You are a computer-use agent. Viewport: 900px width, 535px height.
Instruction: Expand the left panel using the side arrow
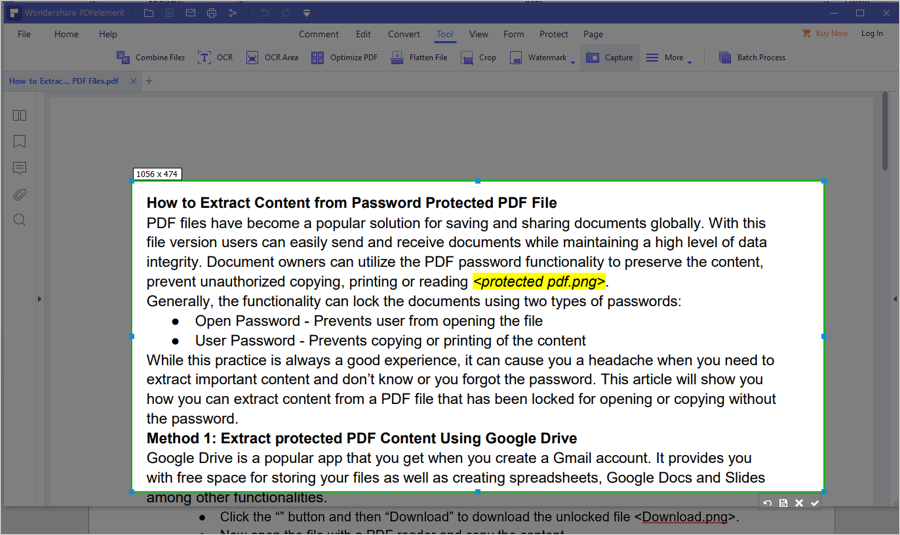pos(39,298)
